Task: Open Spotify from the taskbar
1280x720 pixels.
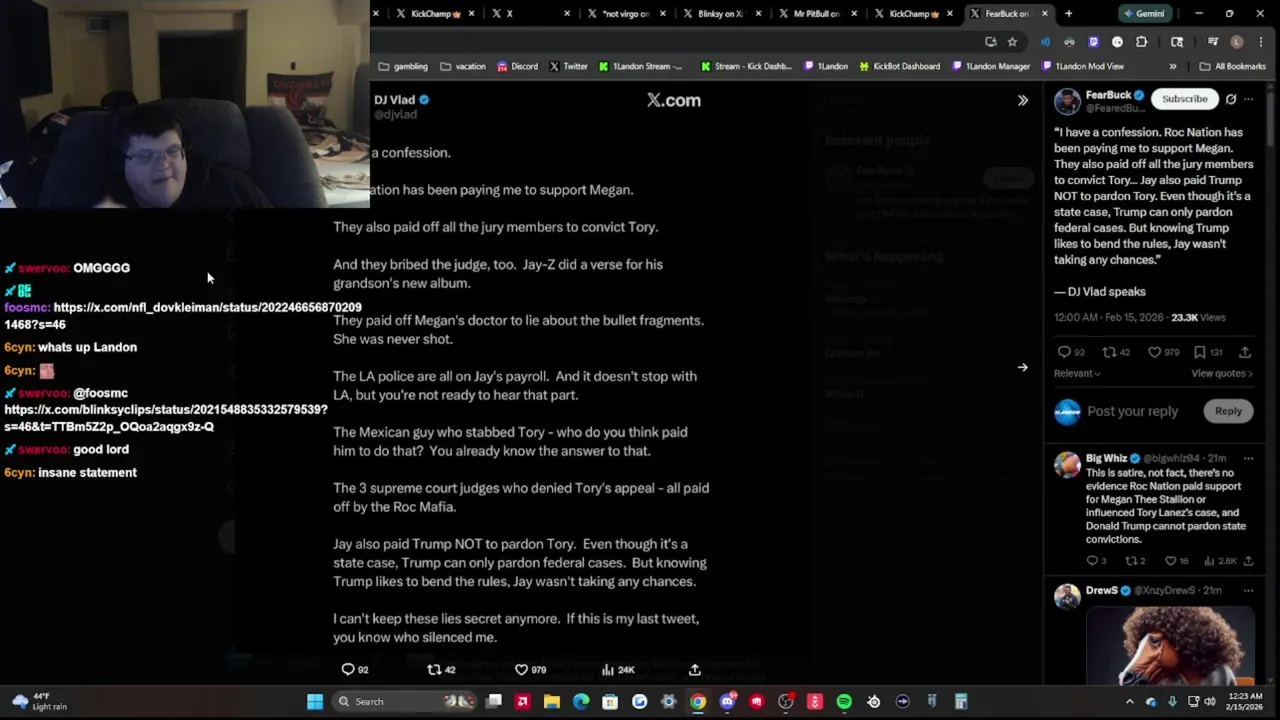Action: point(844,701)
